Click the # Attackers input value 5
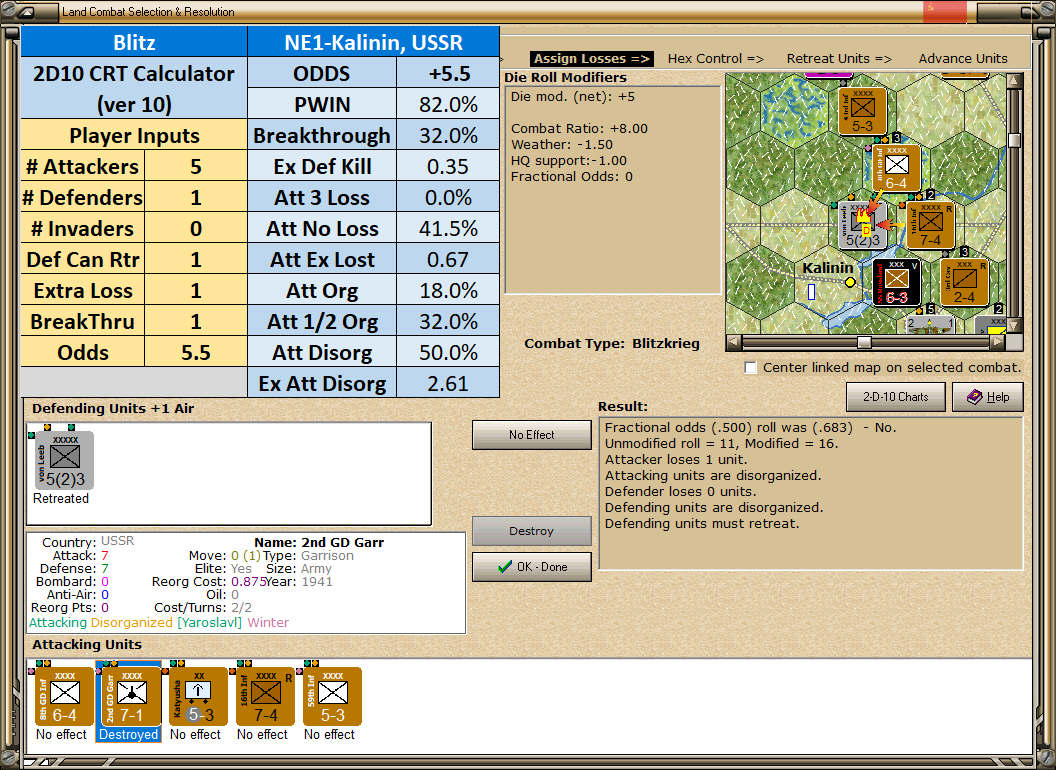1056x770 pixels. click(x=196, y=166)
